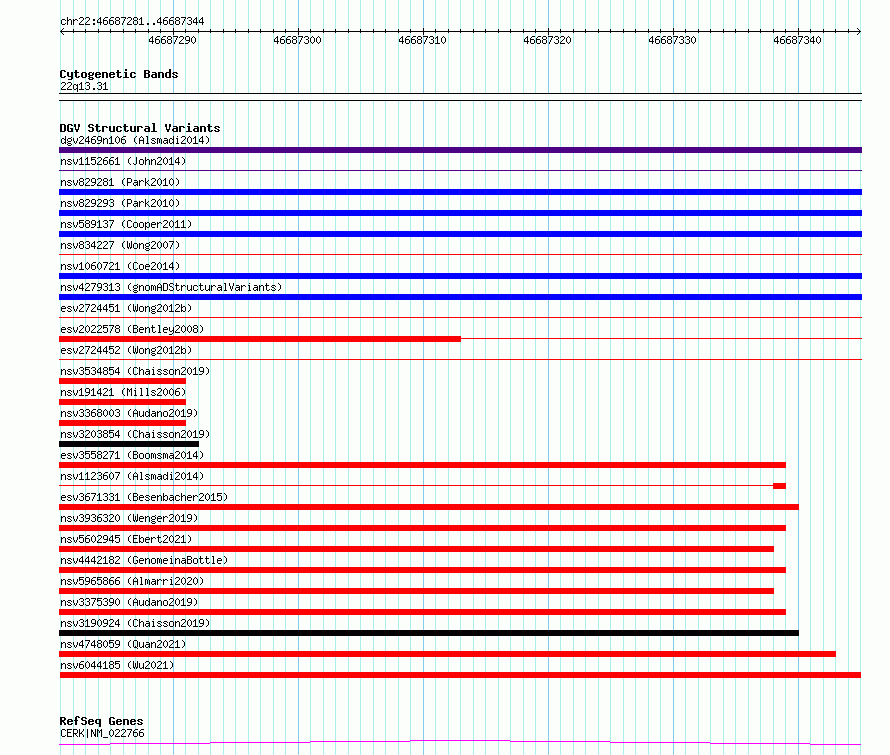
Task: Click the dark purple dgv2469n106 bar
Action: [460, 150]
